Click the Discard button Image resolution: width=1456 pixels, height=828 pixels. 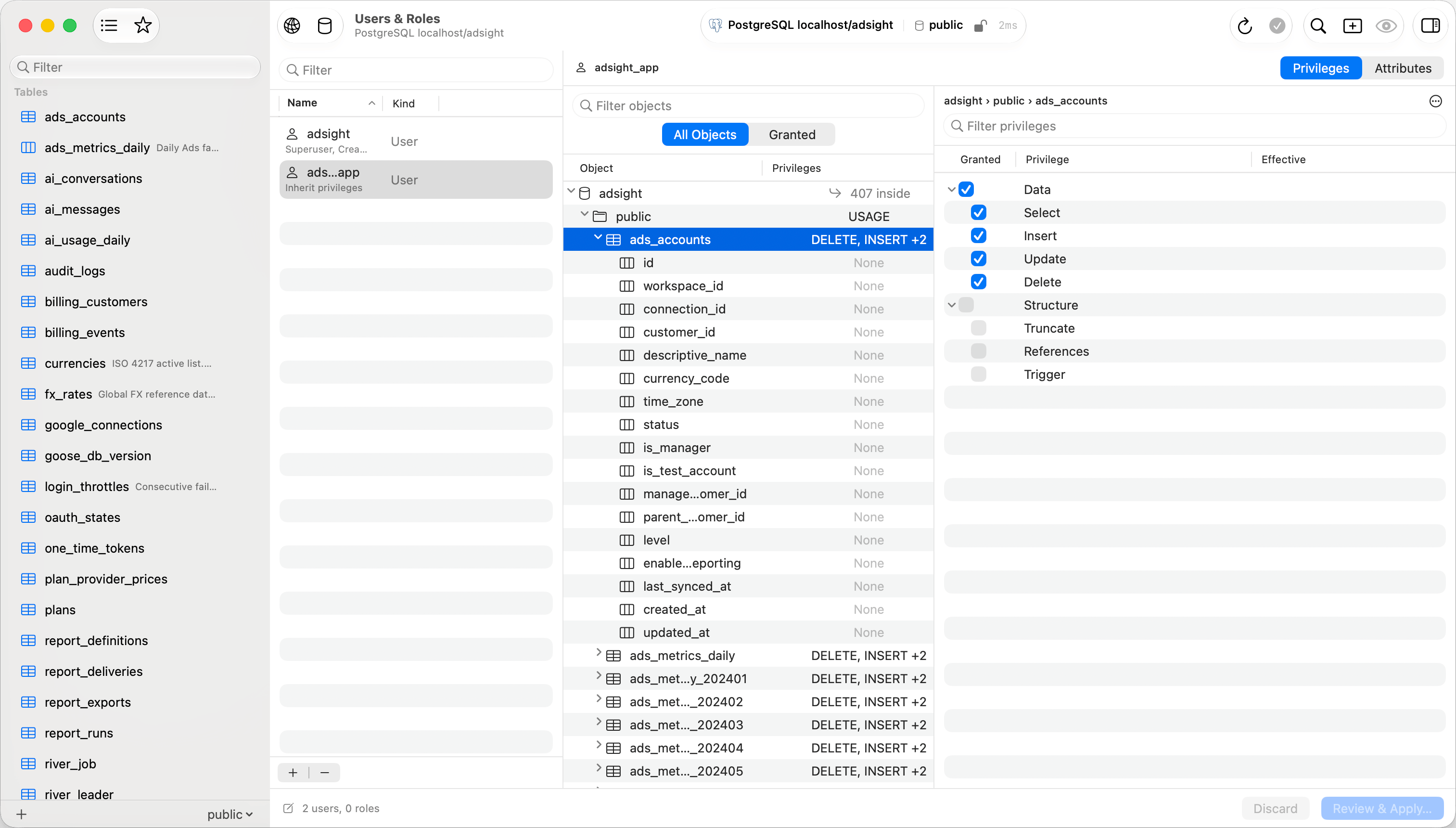(x=1275, y=809)
